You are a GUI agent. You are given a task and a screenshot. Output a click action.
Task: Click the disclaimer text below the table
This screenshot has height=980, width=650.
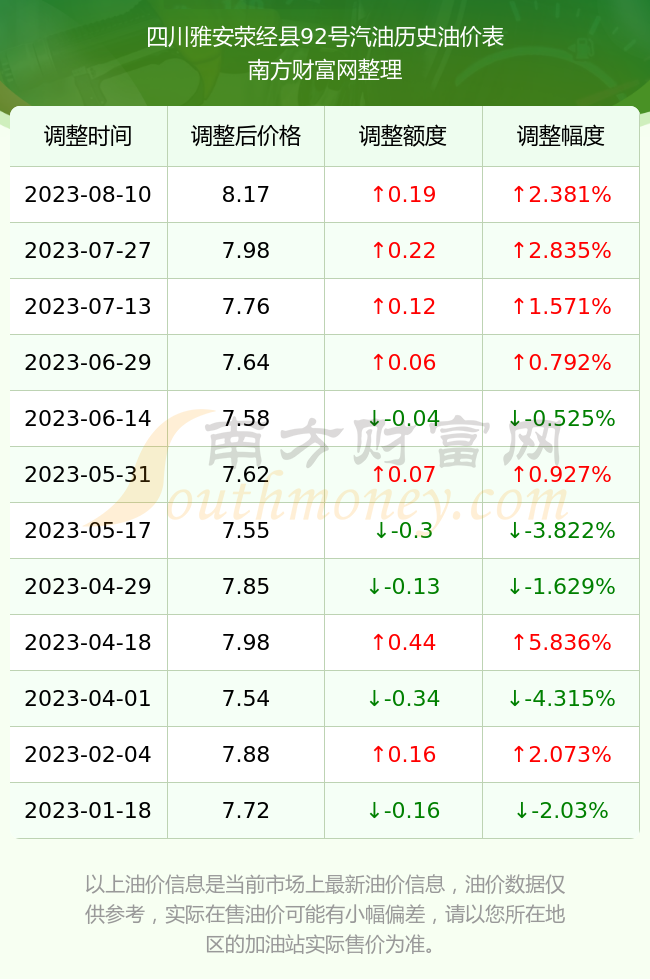(x=325, y=914)
